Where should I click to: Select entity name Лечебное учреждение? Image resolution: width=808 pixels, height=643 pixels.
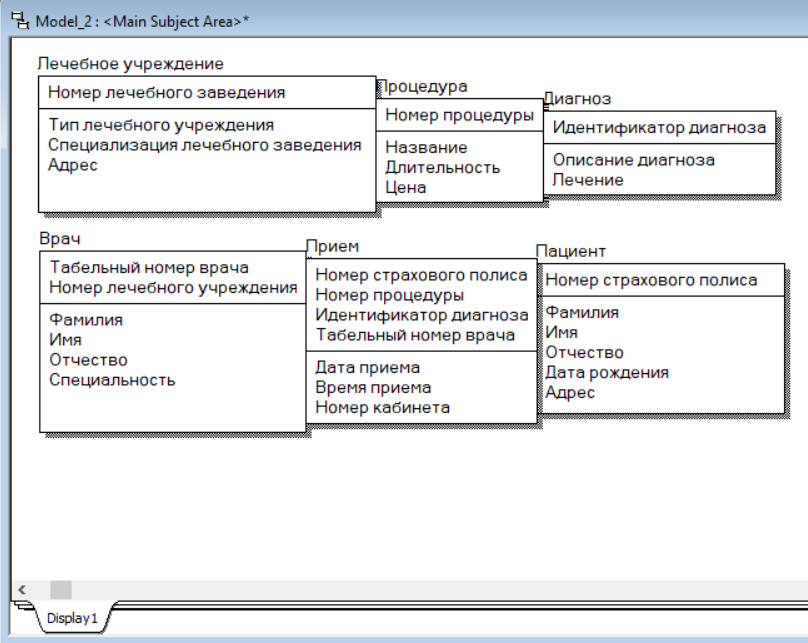point(130,64)
